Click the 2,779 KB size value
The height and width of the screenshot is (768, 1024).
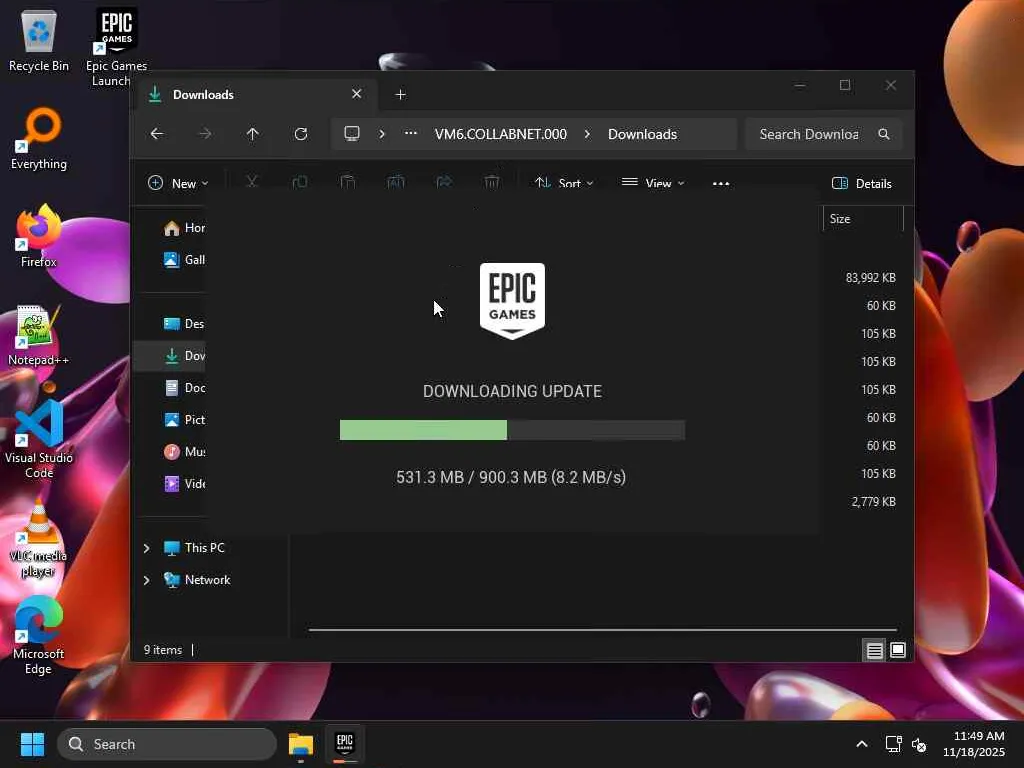click(x=874, y=502)
